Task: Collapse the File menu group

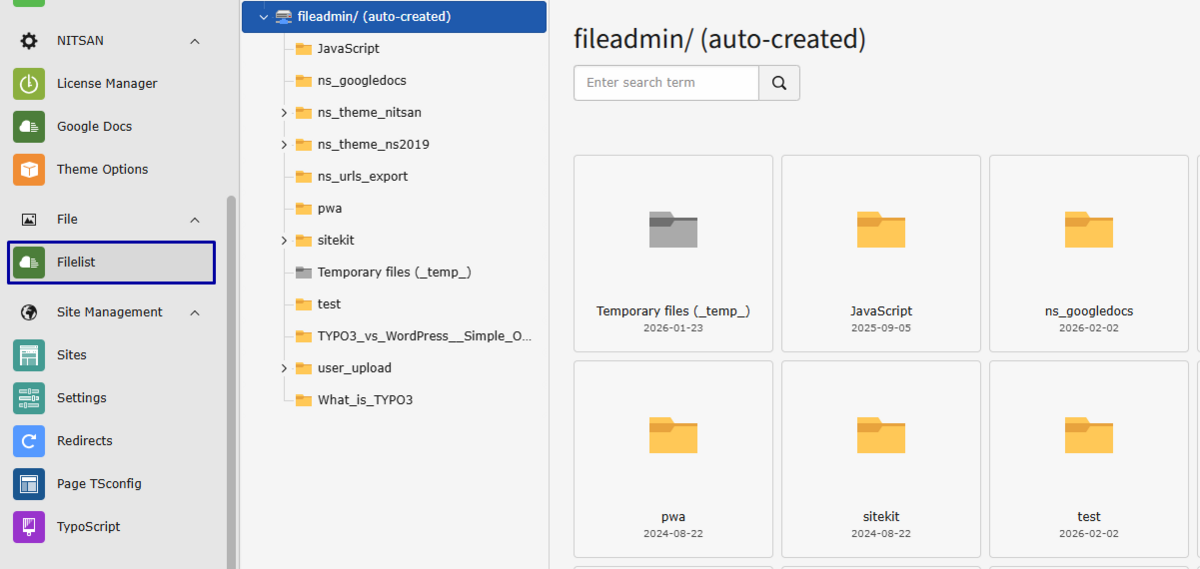Action: [195, 220]
